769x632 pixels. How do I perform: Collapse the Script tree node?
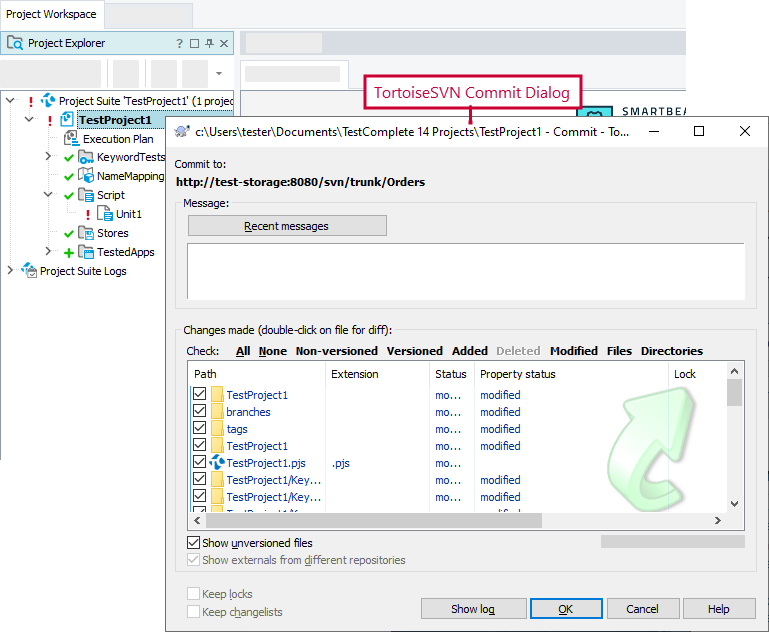click(x=48, y=196)
